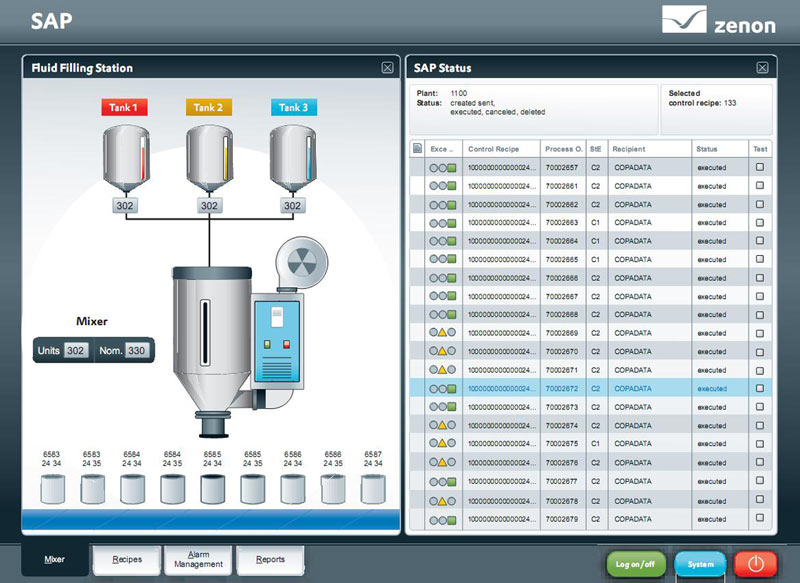
Task: Tick the Test checkbox for process 7002657
Action: click(760, 167)
